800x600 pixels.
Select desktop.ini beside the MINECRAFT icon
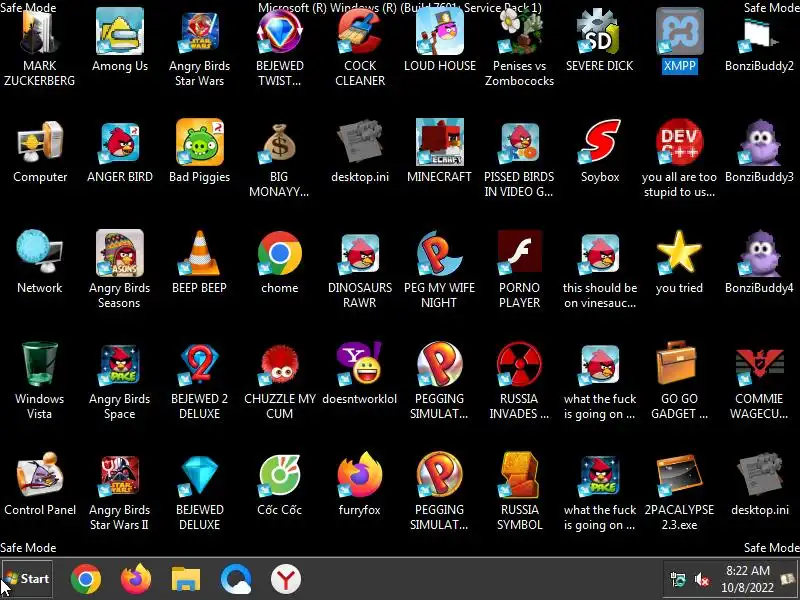tap(360, 143)
